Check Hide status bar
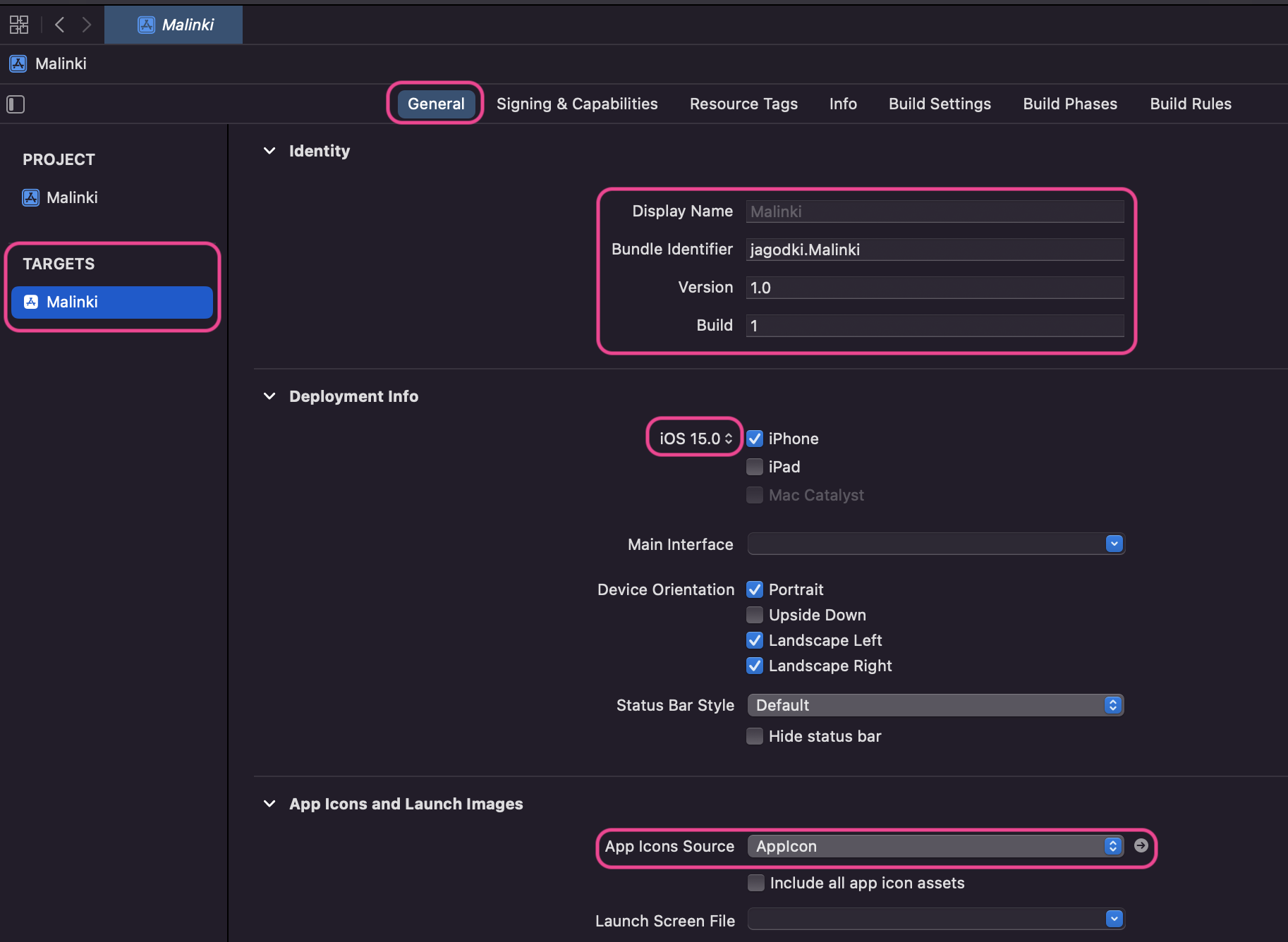 point(755,736)
